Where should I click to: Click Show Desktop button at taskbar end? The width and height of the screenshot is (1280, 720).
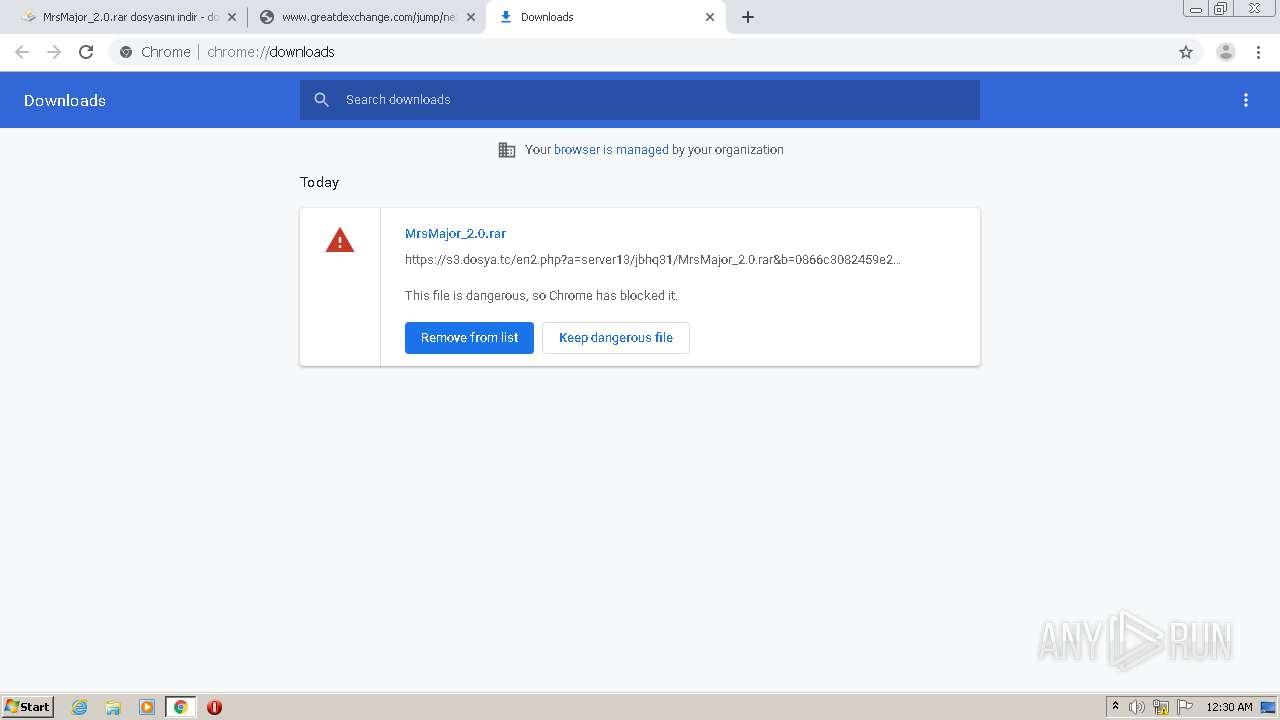1269,707
